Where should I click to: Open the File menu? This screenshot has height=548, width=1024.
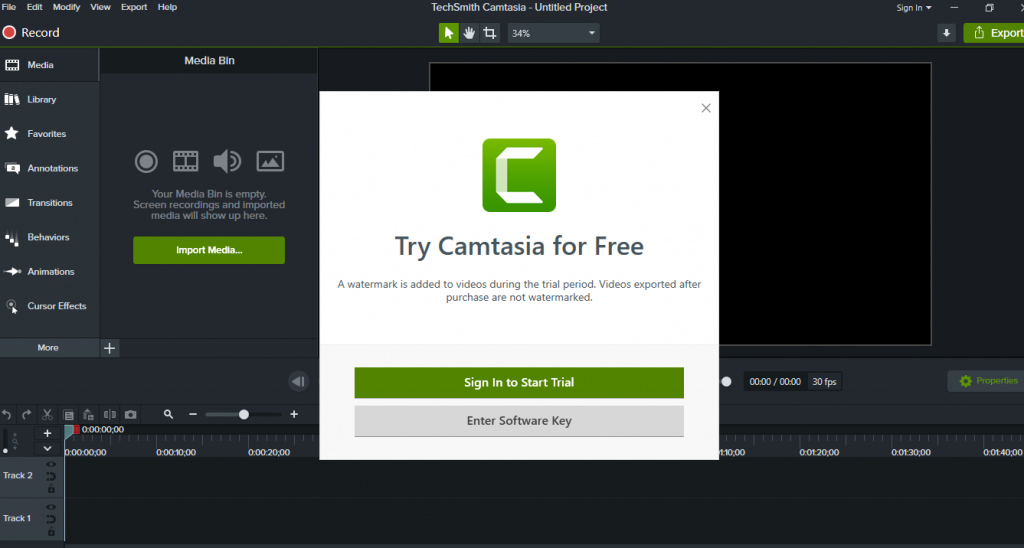[x=8, y=7]
